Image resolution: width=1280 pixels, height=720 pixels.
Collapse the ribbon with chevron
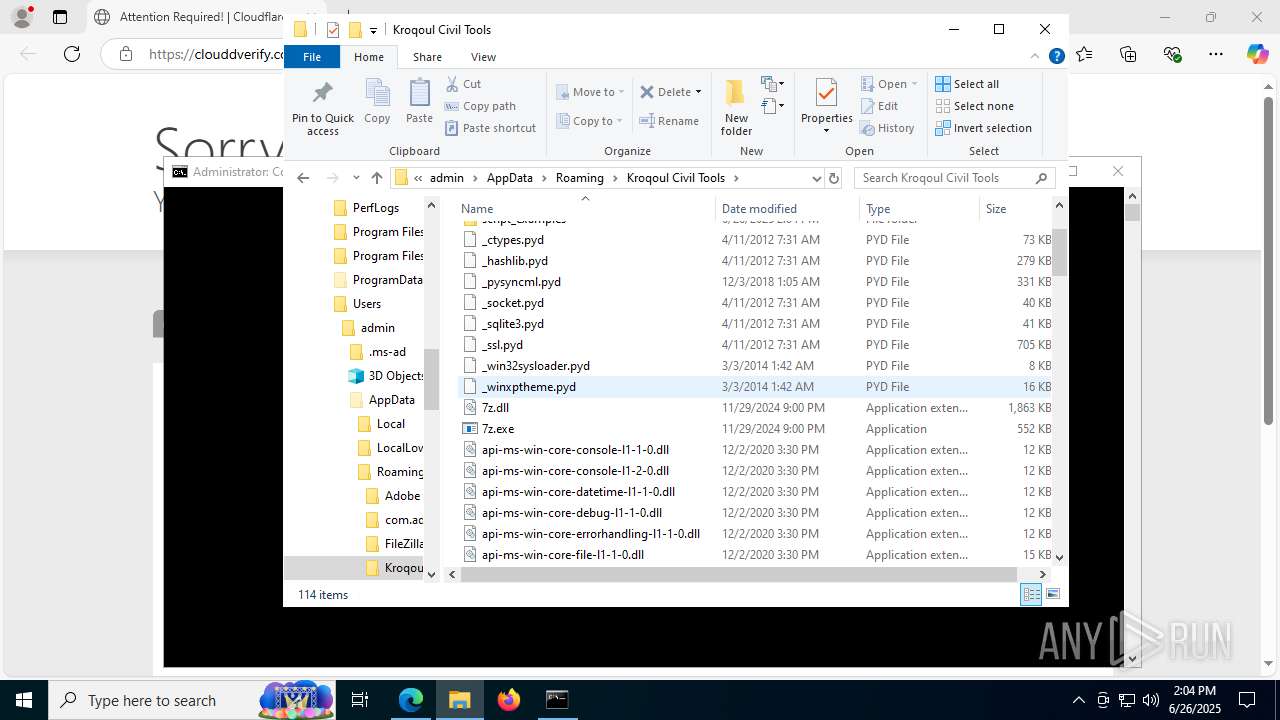[x=1035, y=57]
